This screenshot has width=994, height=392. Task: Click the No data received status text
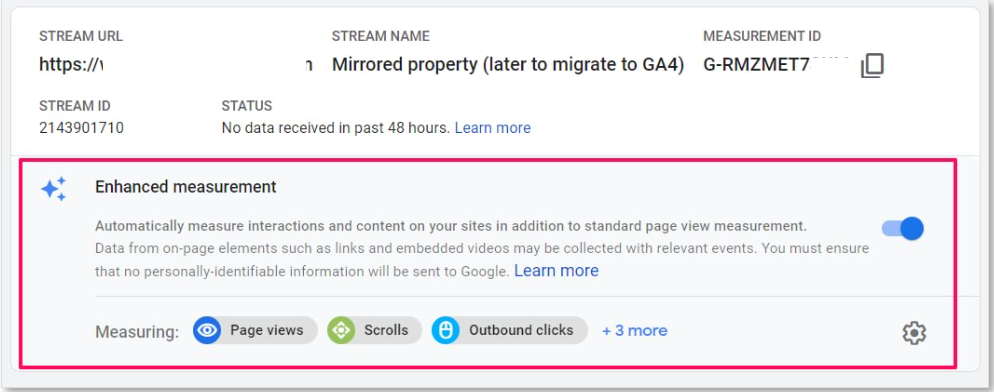335,127
